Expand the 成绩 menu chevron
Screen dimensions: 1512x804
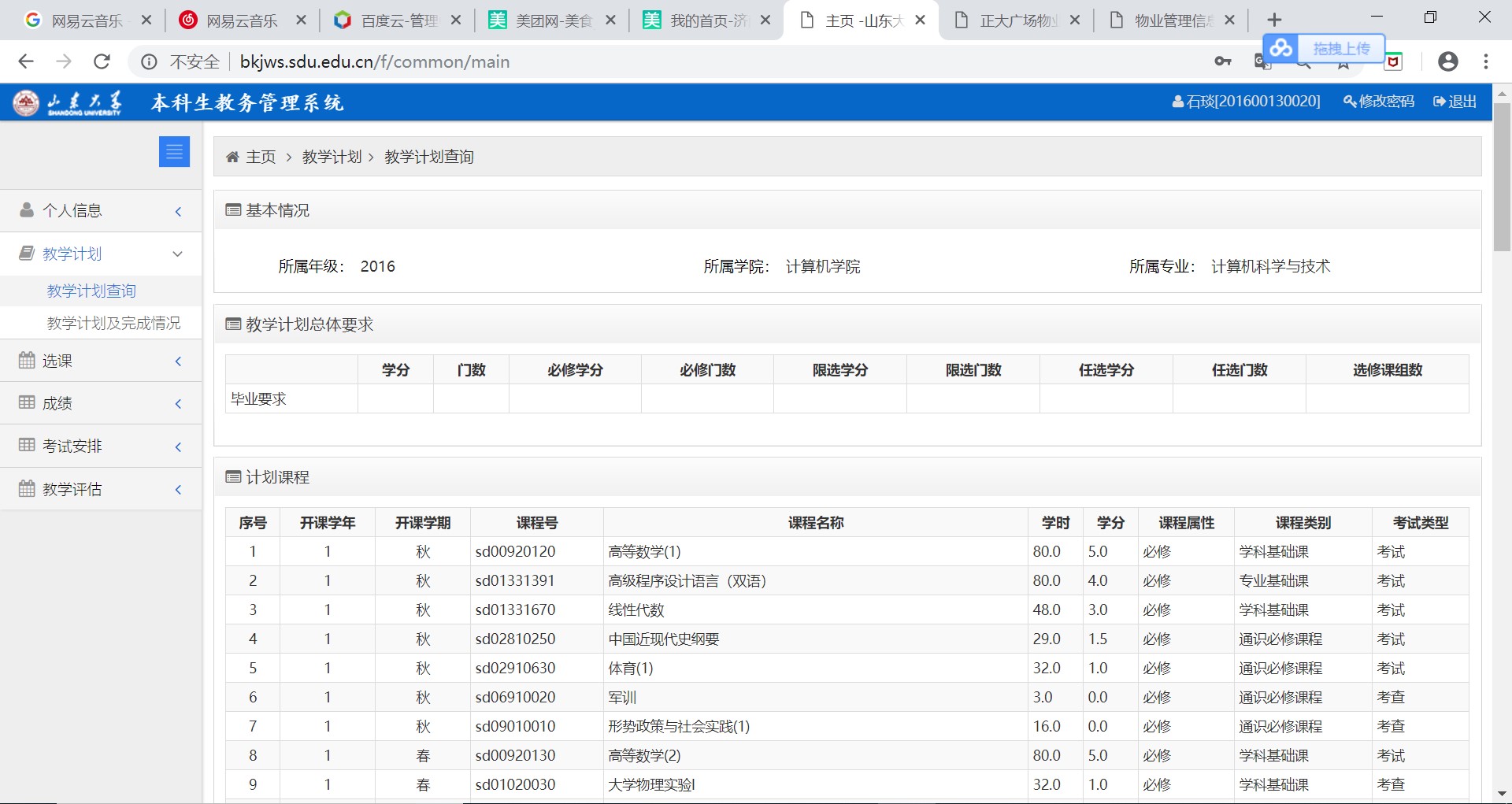pyautogui.click(x=179, y=404)
